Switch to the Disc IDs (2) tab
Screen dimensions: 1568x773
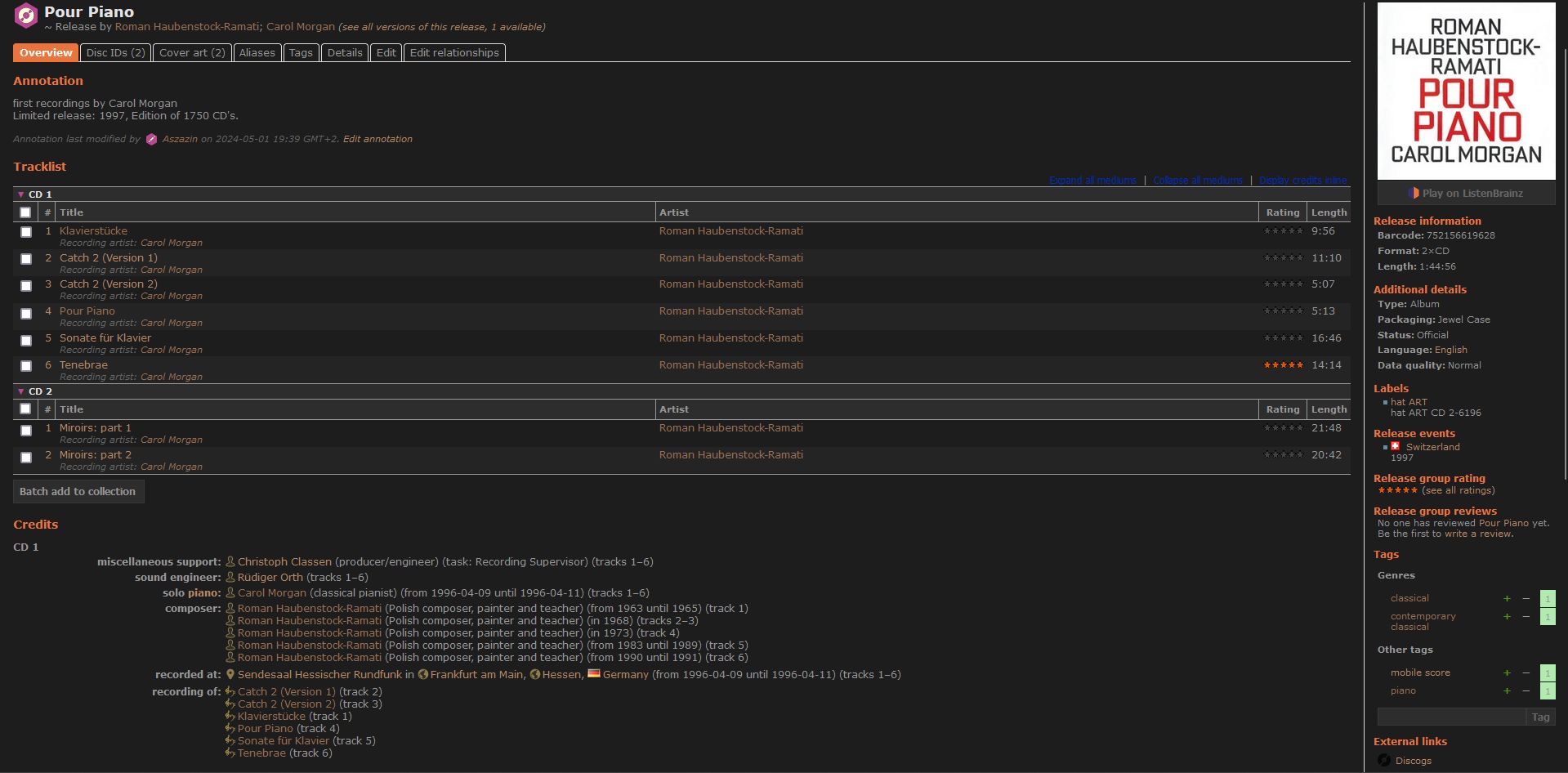115,53
